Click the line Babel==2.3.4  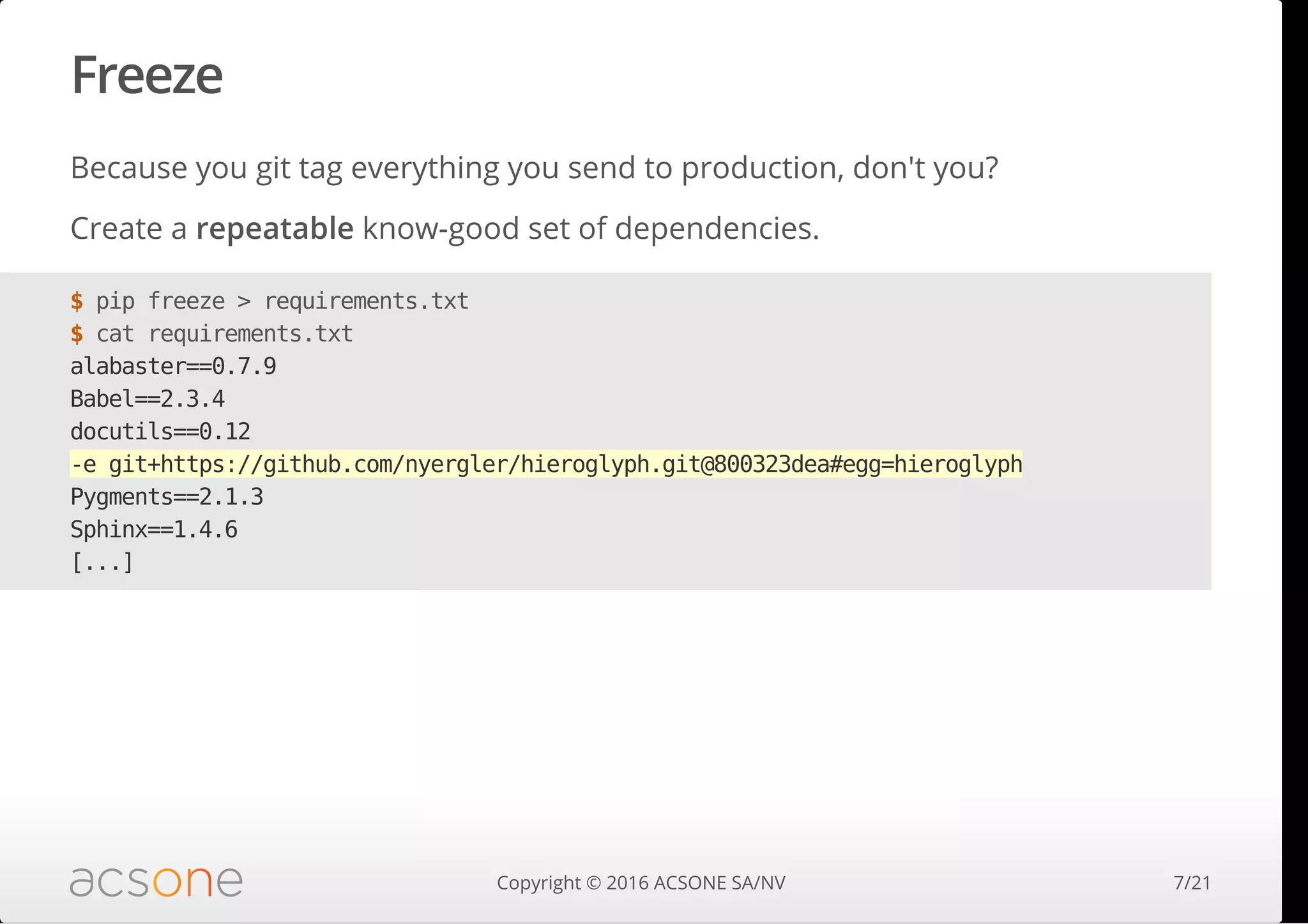click(148, 399)
